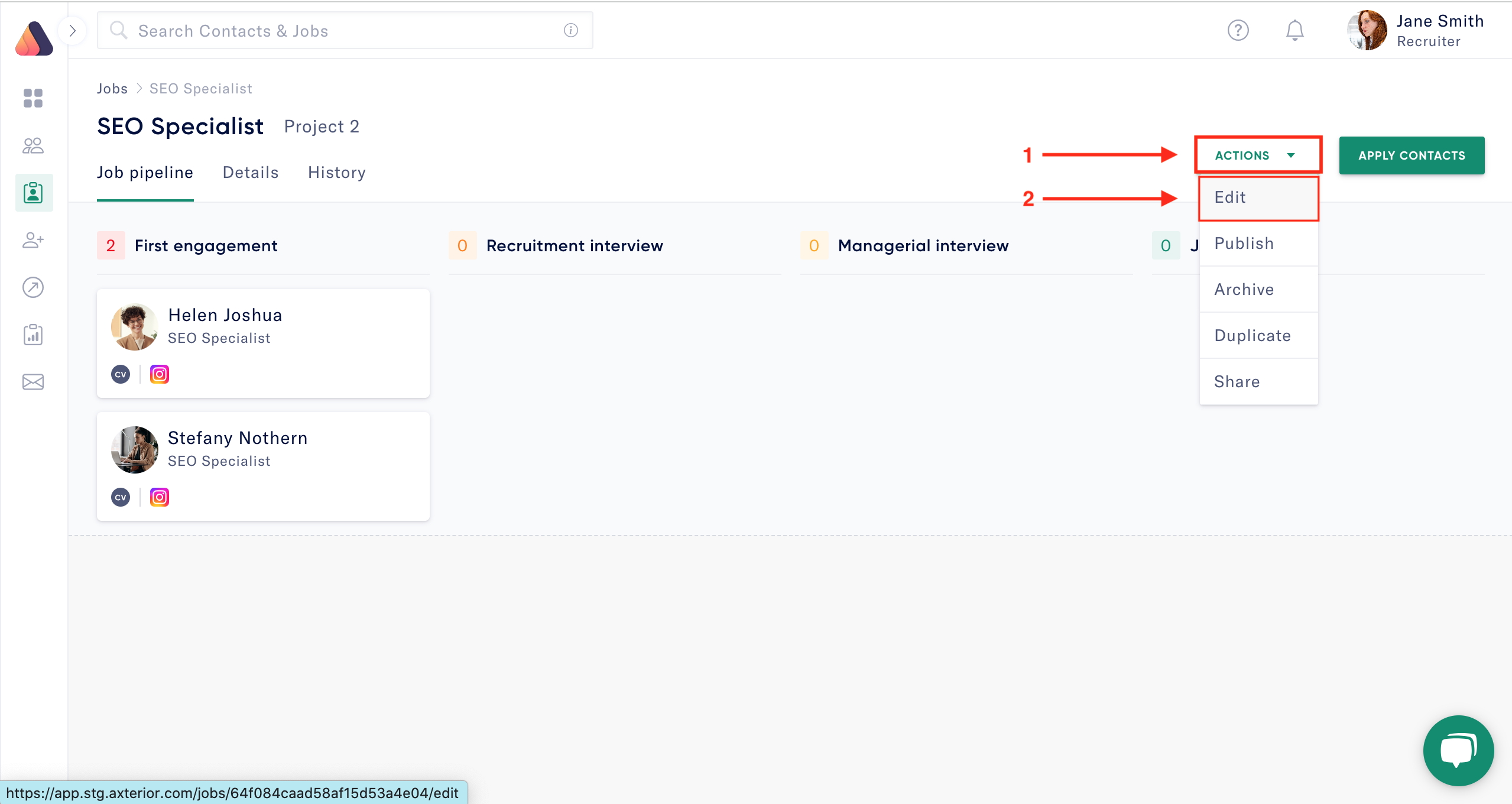Open the Jobs clipboard icon in sidebar

pyautogui.click(x=33, y=193)
